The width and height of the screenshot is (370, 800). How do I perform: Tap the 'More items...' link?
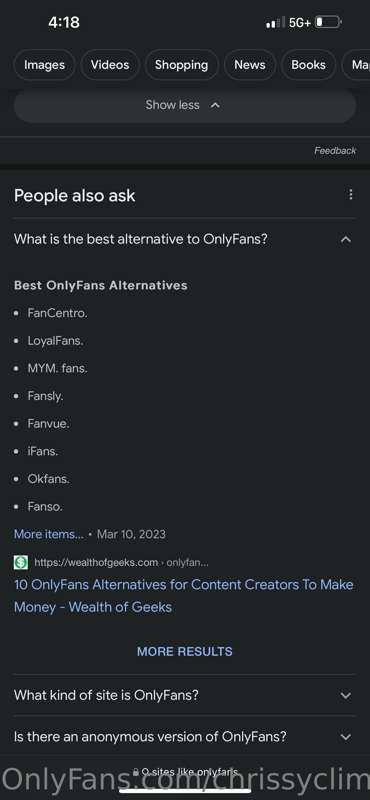[48, 534]
